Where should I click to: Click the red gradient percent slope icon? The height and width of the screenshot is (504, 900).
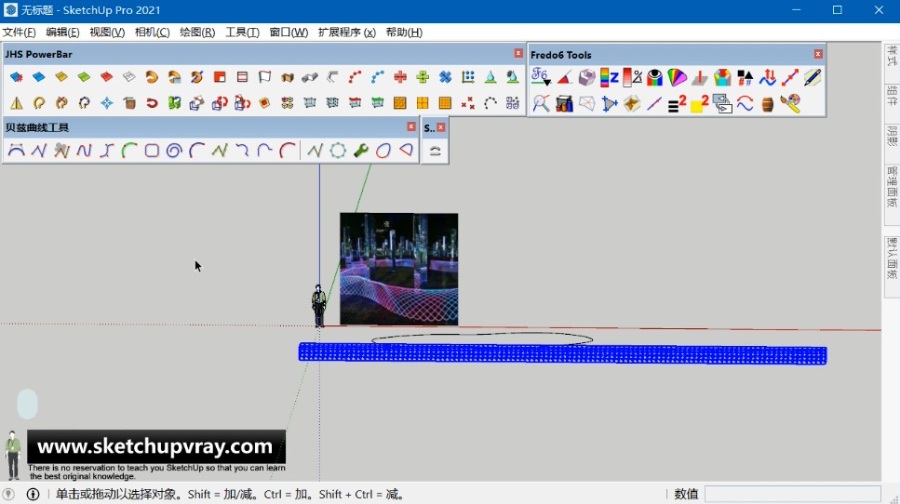tap(632, 77)
